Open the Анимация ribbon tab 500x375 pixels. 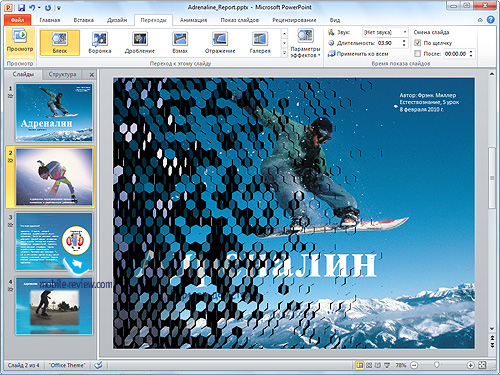point(193,20)
